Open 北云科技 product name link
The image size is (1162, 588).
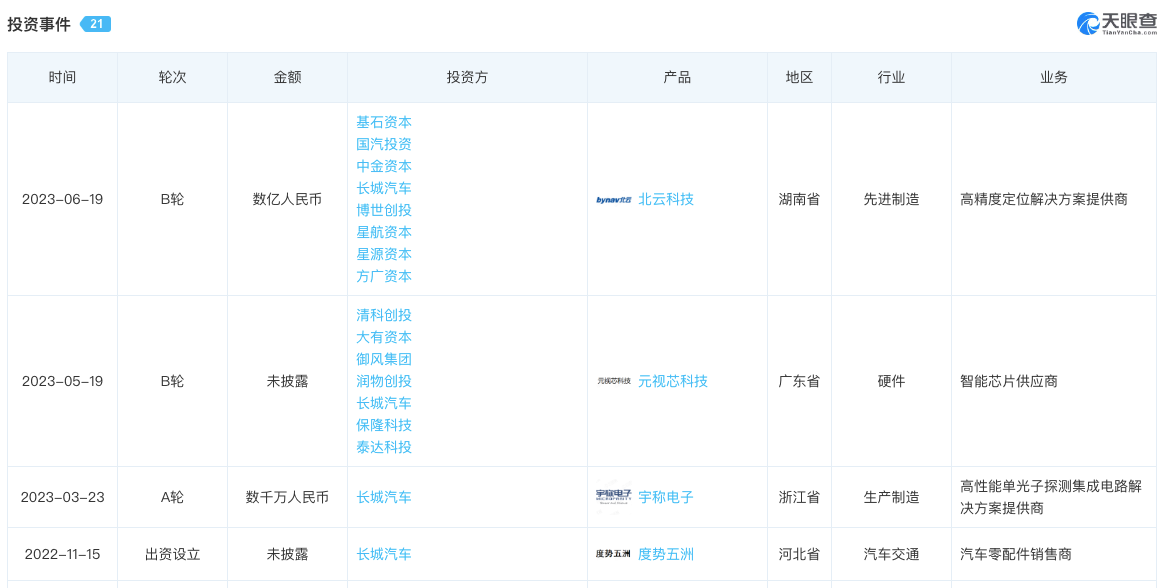point(666,199)
